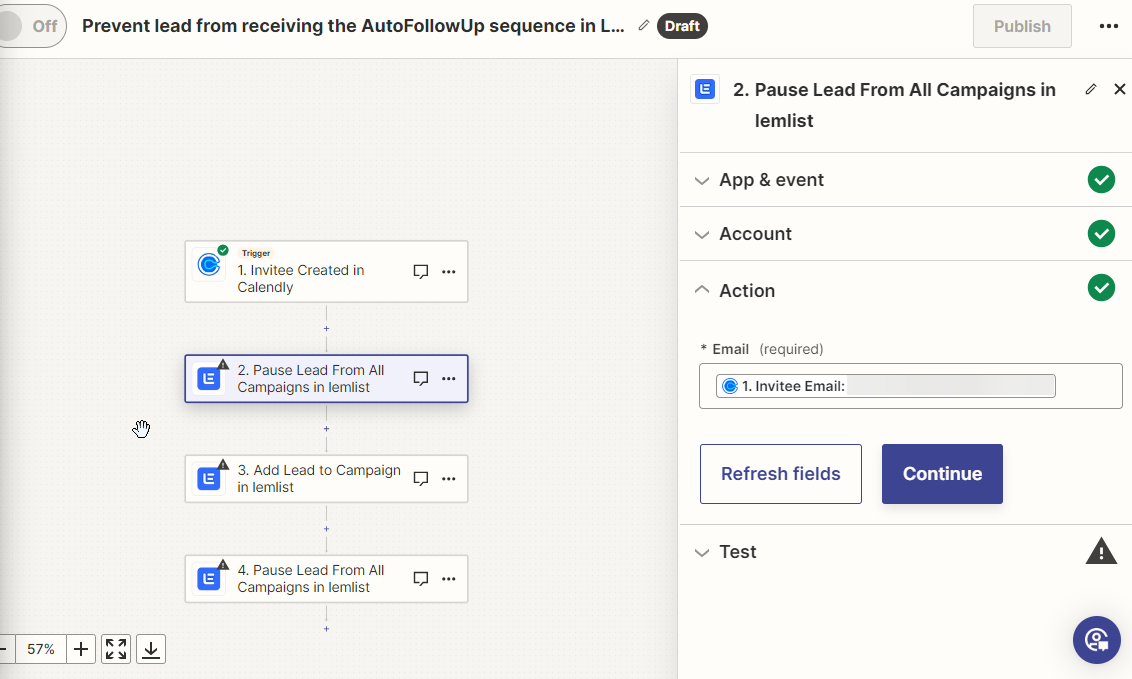Edit the Zap title pencil icon
1132x679 pixels.
644,25
